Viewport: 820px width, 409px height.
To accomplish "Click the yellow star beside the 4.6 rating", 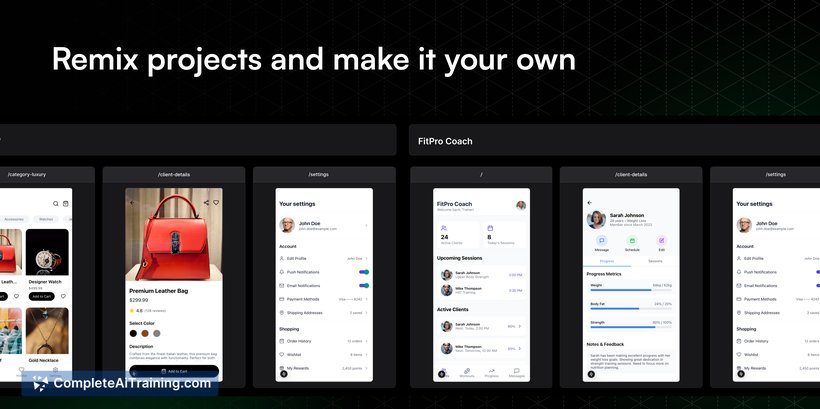I will [x=132, y=311].
